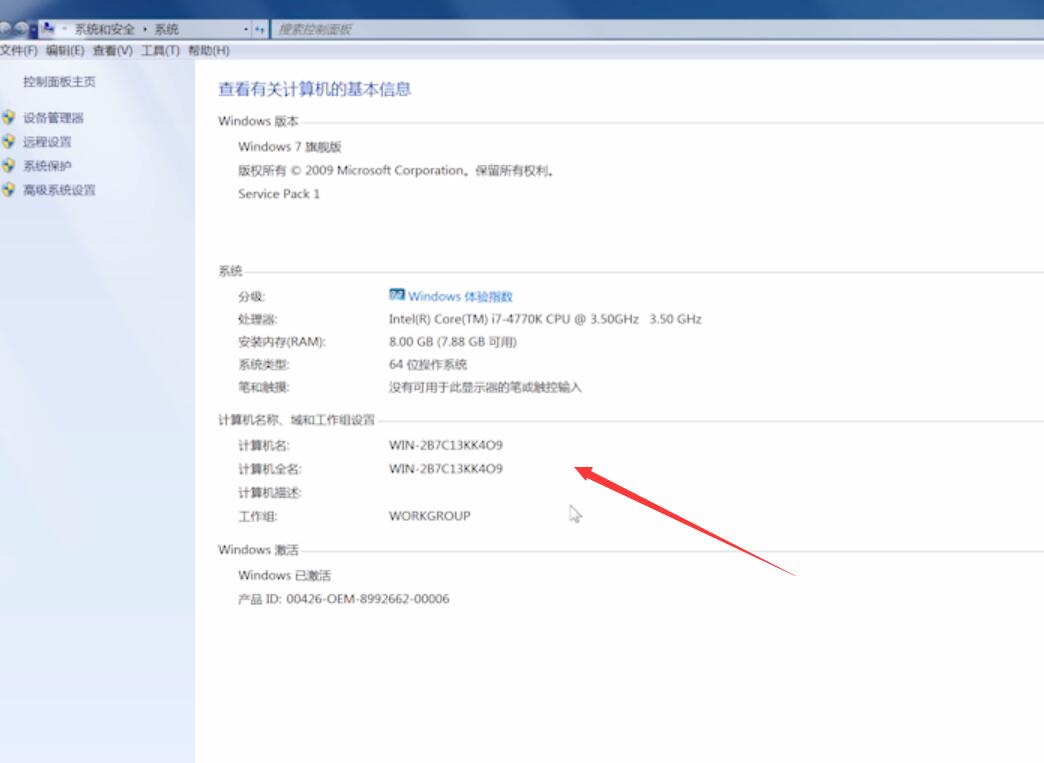This screenshot has height=763, width=1044.
Task: Click the WORKGROUP workgroup value
Action: [429, 516]
